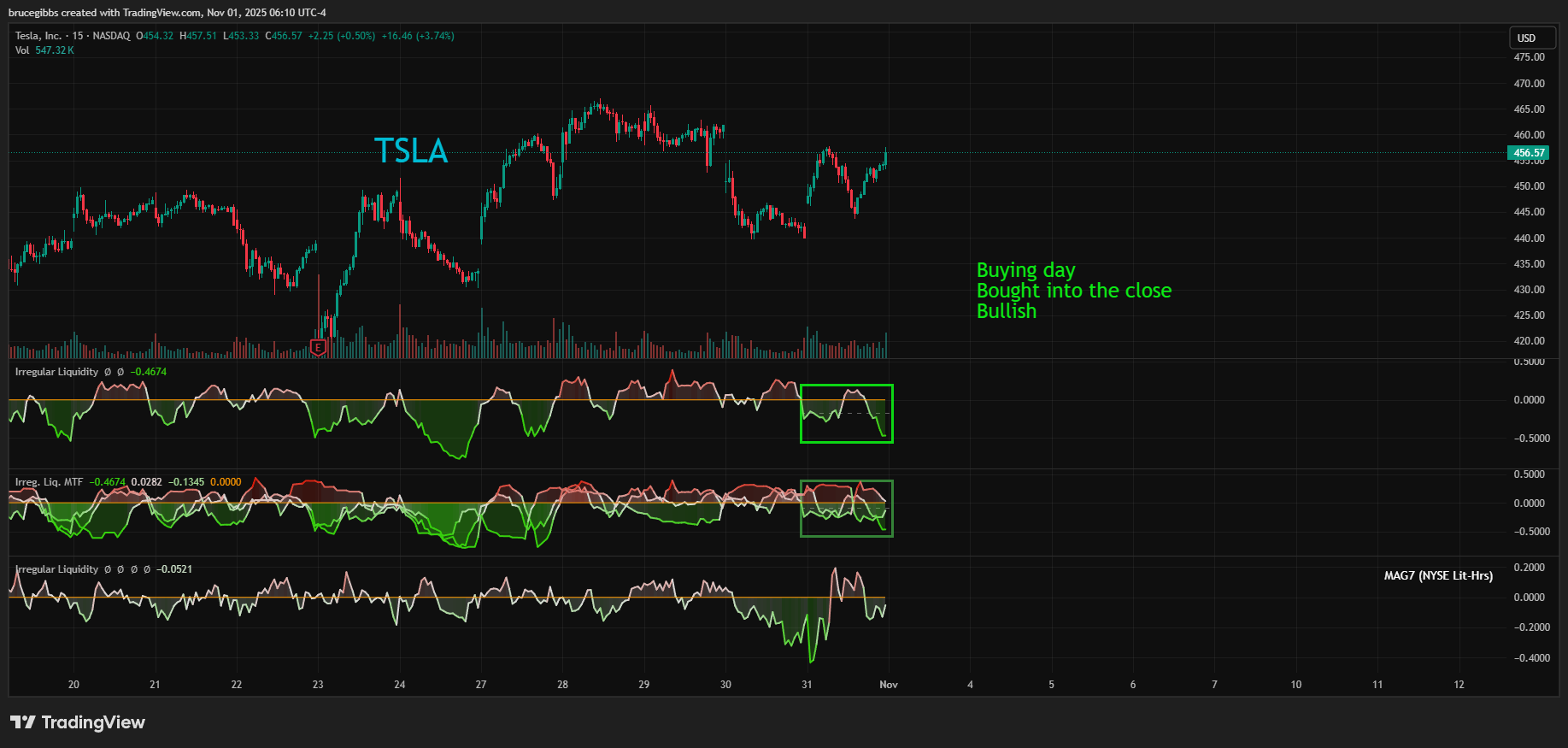Click the 15 interval value in chart header
Viewport: 1568px width, 748px height.
coord(78,36)
